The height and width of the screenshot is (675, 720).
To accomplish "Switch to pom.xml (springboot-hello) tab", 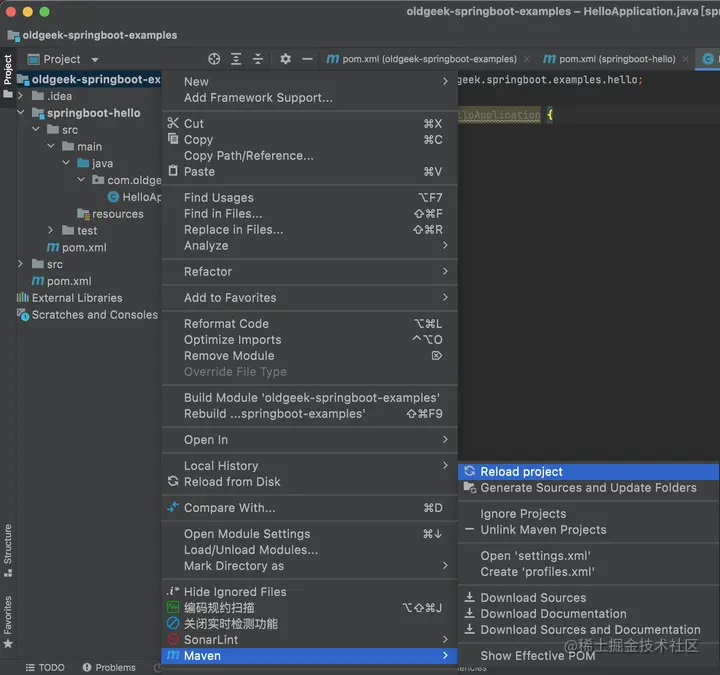I will pyautogui.click(x=609, y=59).
